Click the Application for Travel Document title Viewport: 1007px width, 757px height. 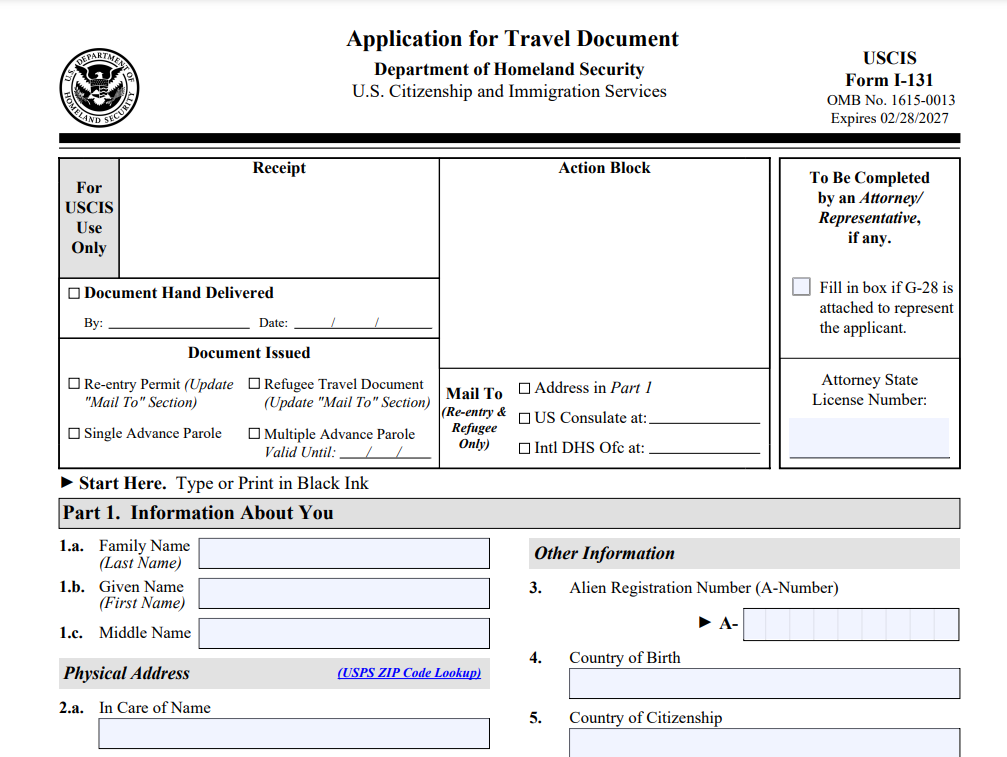pos(512,39)
